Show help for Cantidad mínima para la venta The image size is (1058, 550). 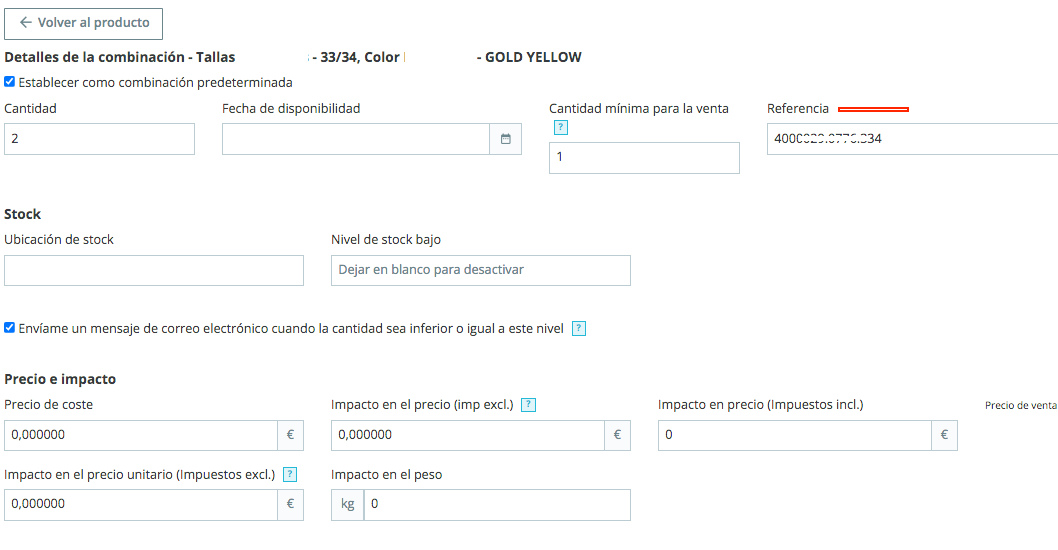tap(560, 127)
